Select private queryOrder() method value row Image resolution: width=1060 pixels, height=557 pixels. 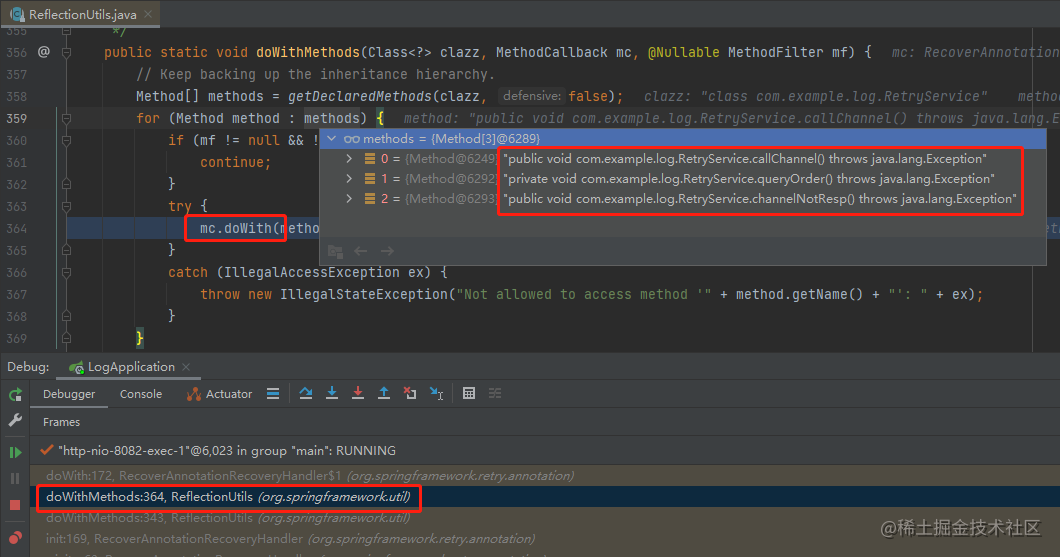[x=683, y=179]
